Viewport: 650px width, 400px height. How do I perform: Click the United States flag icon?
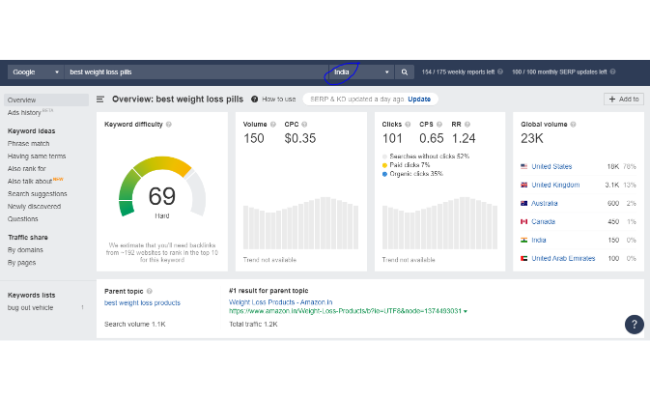pyautogui.click(x=524, y=166)
